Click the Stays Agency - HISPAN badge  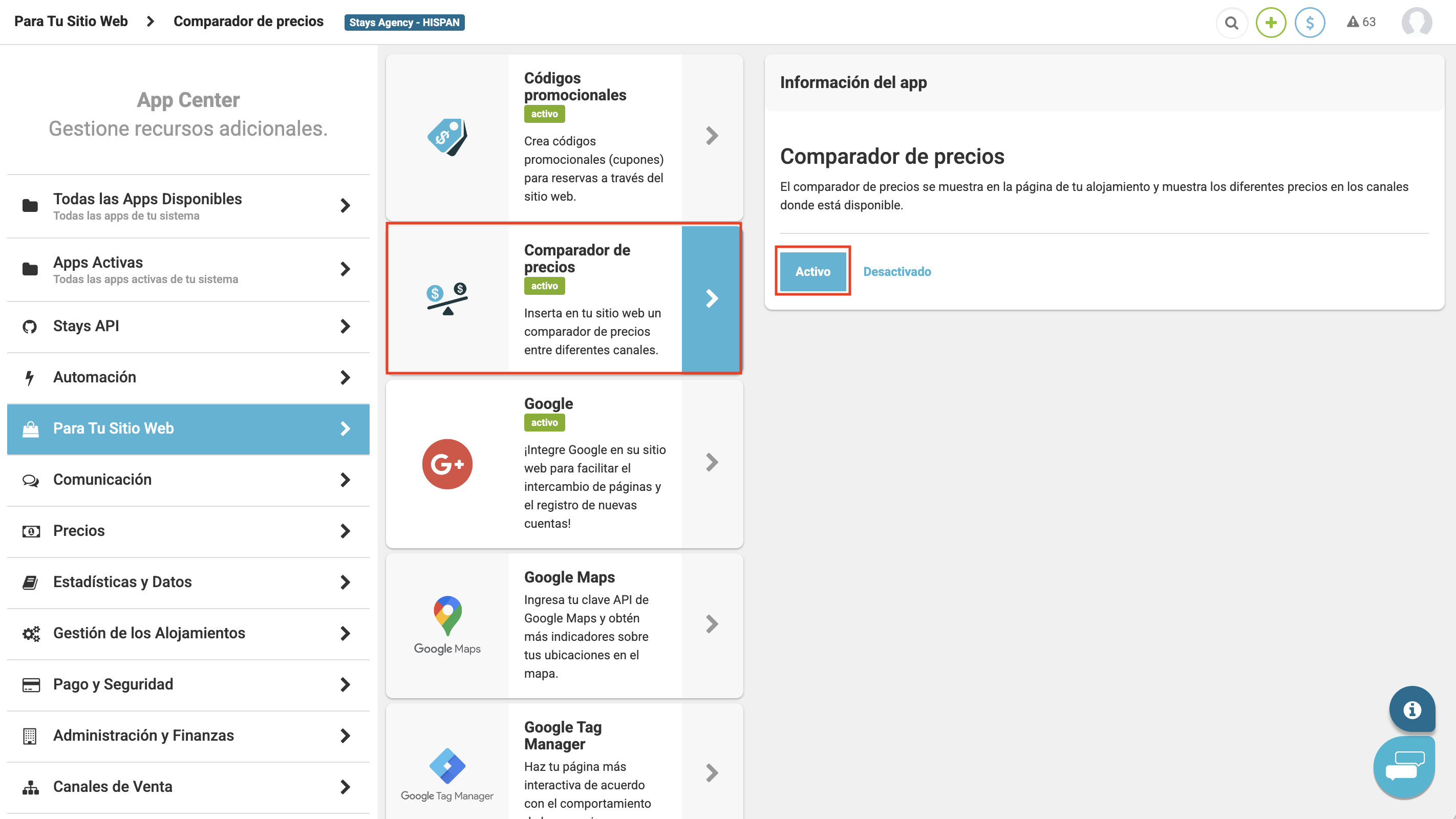(403, 23)
